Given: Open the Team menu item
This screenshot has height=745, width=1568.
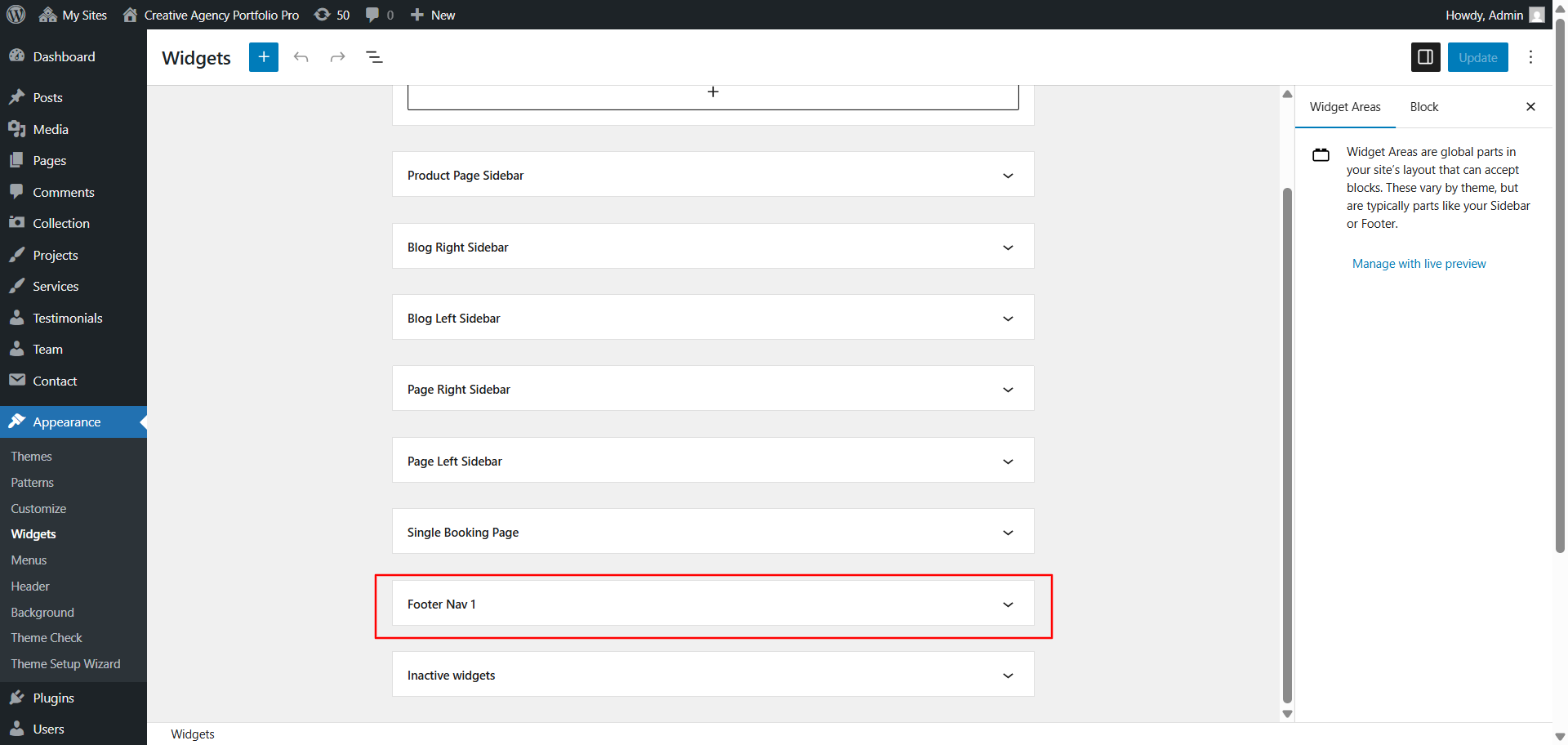Looking at the screenshot, I should pos(73,349).
